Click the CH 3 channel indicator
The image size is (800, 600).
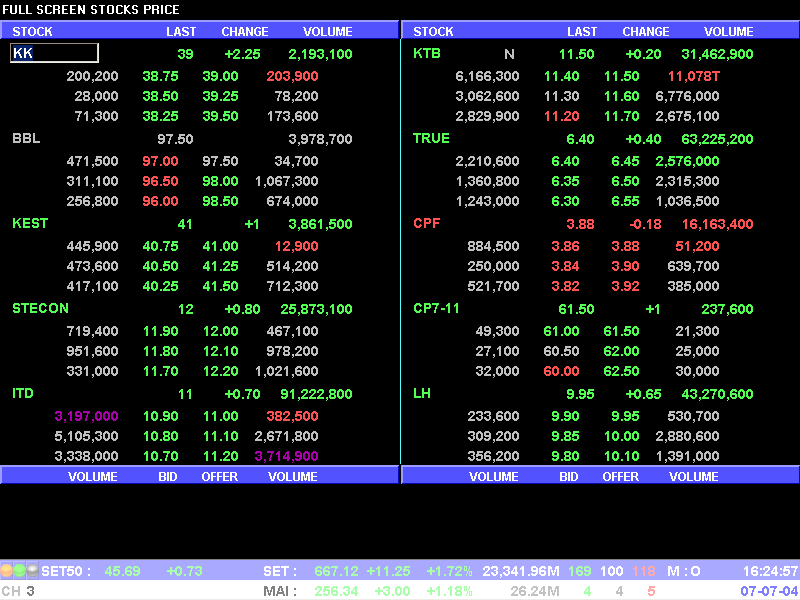18,591
